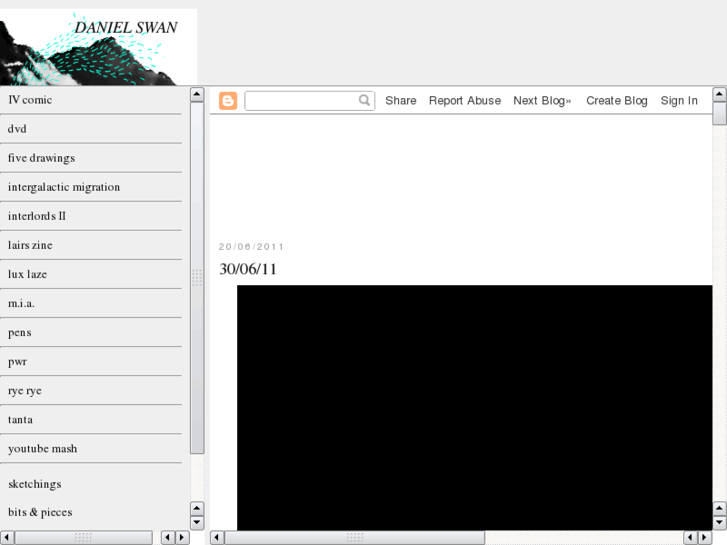Click the bits & pieces link
Screen dimensions: 727x545
[40, 513]
